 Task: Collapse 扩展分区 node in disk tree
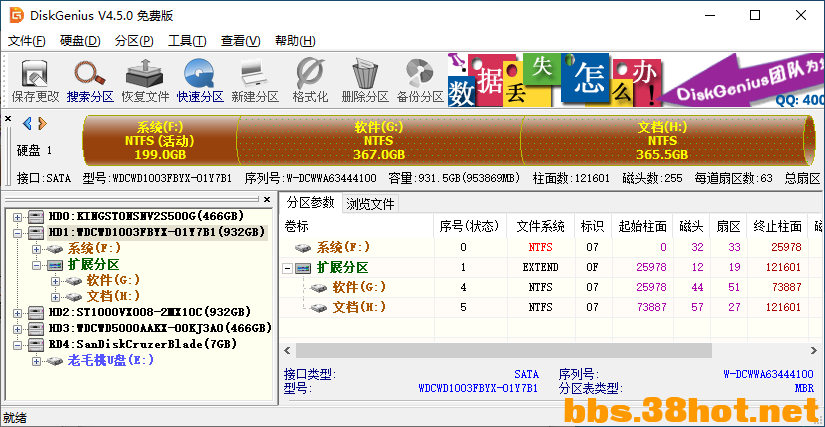37,265
